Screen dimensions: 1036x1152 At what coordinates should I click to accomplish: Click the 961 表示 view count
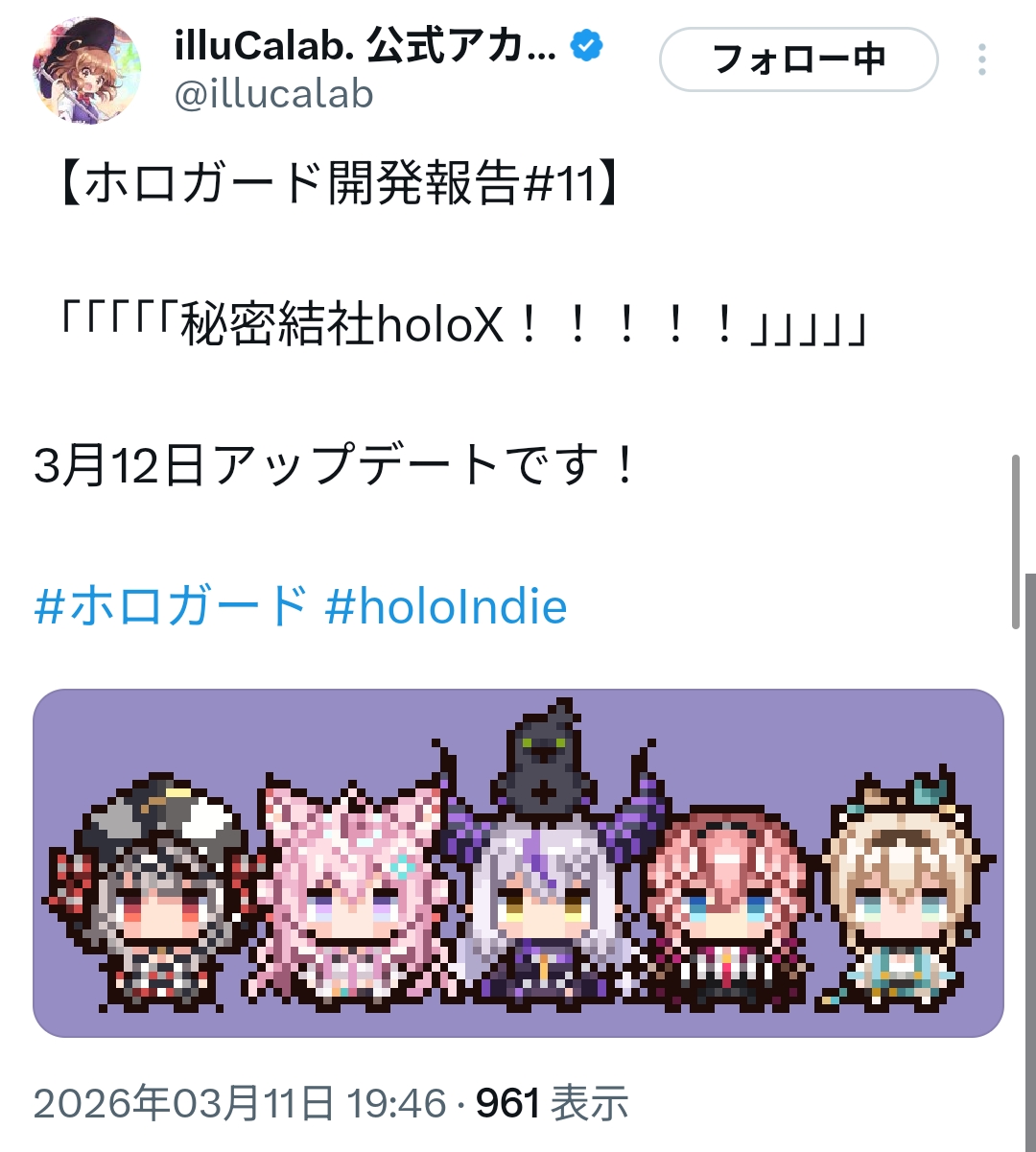[553, 1103]
